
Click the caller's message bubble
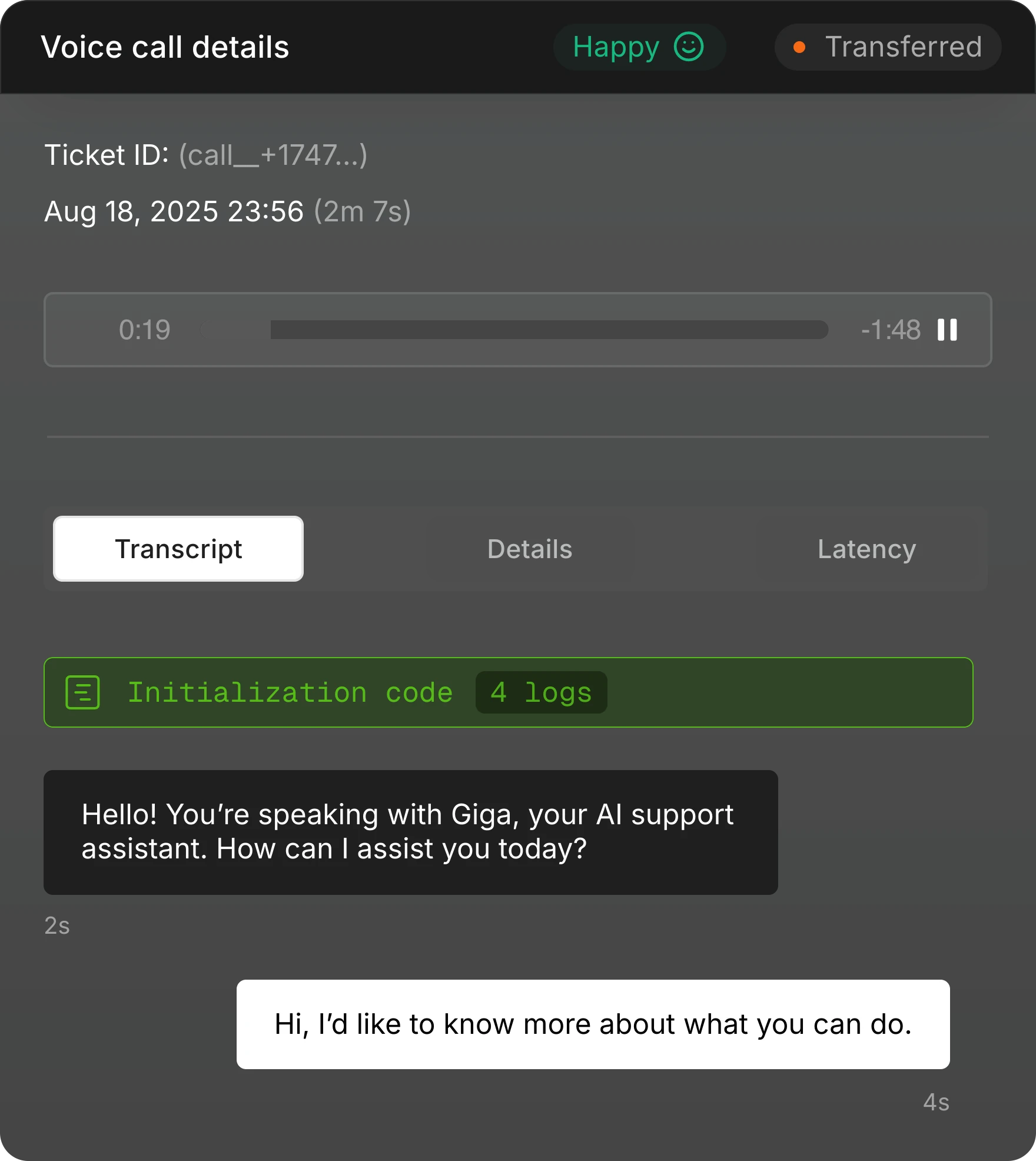click(x=593, y=1024)
